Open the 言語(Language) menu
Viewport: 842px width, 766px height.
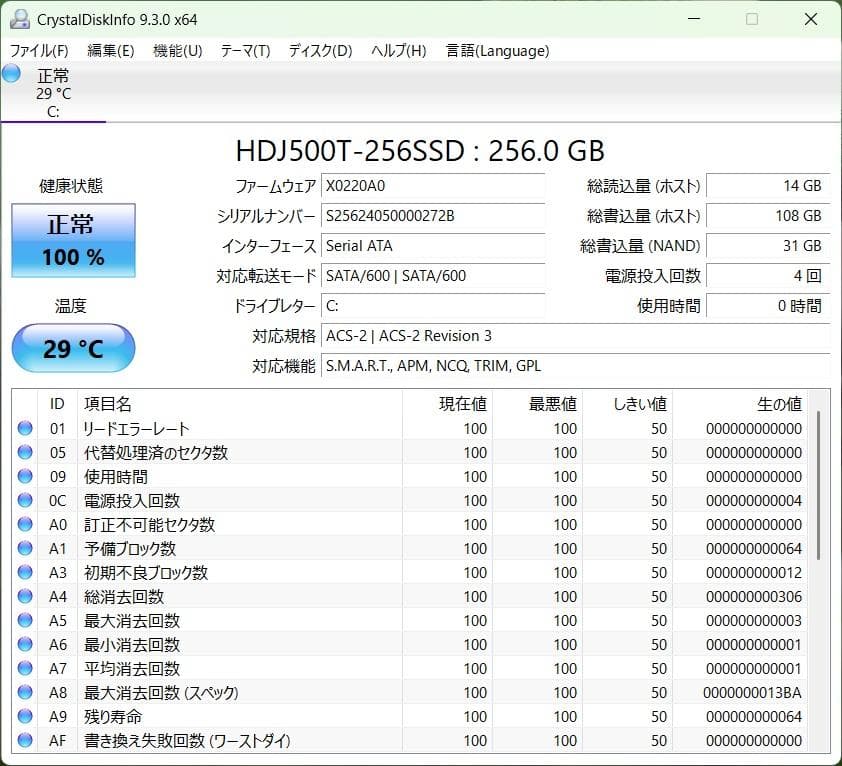pos(496,50)
